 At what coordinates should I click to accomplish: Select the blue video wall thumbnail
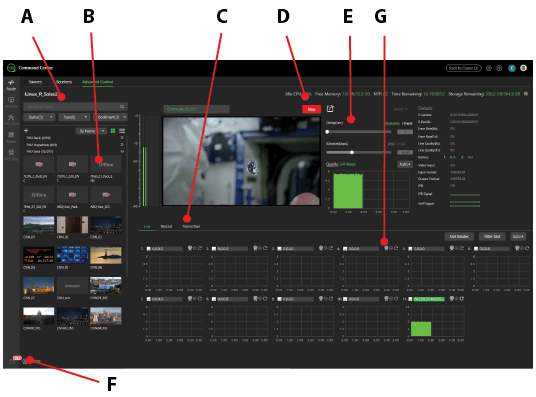point(72,255)
